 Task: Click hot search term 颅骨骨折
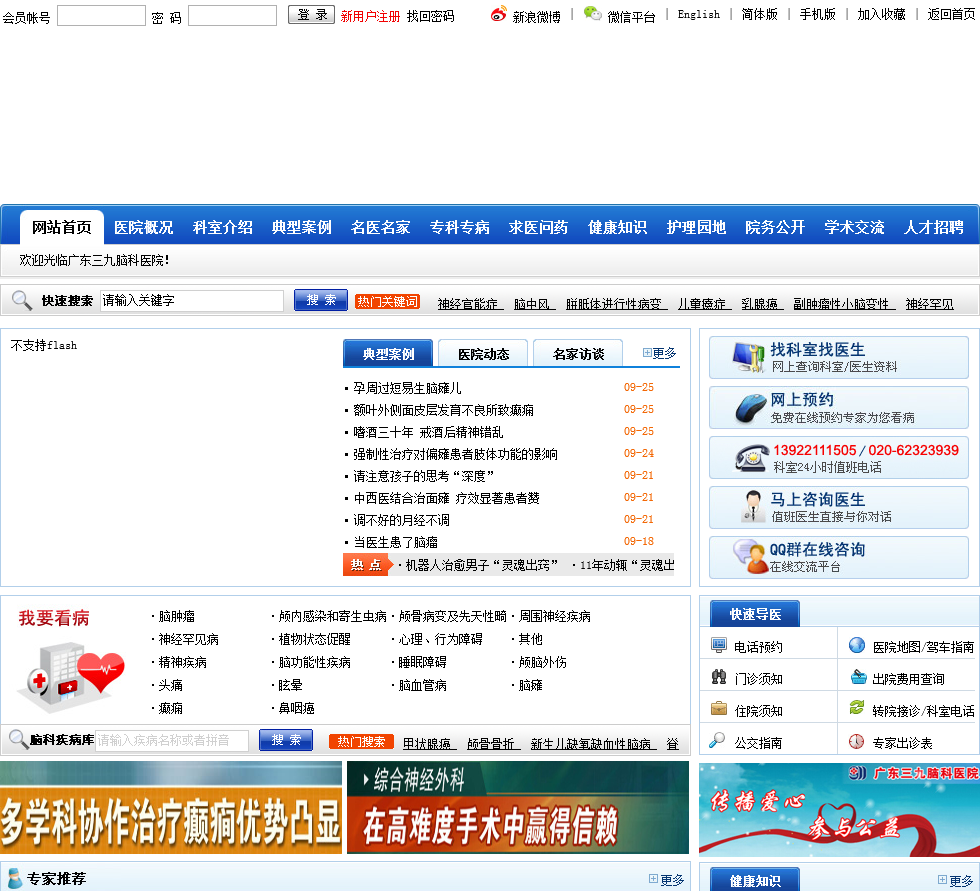pyautogui.click(x=491, y=744)
